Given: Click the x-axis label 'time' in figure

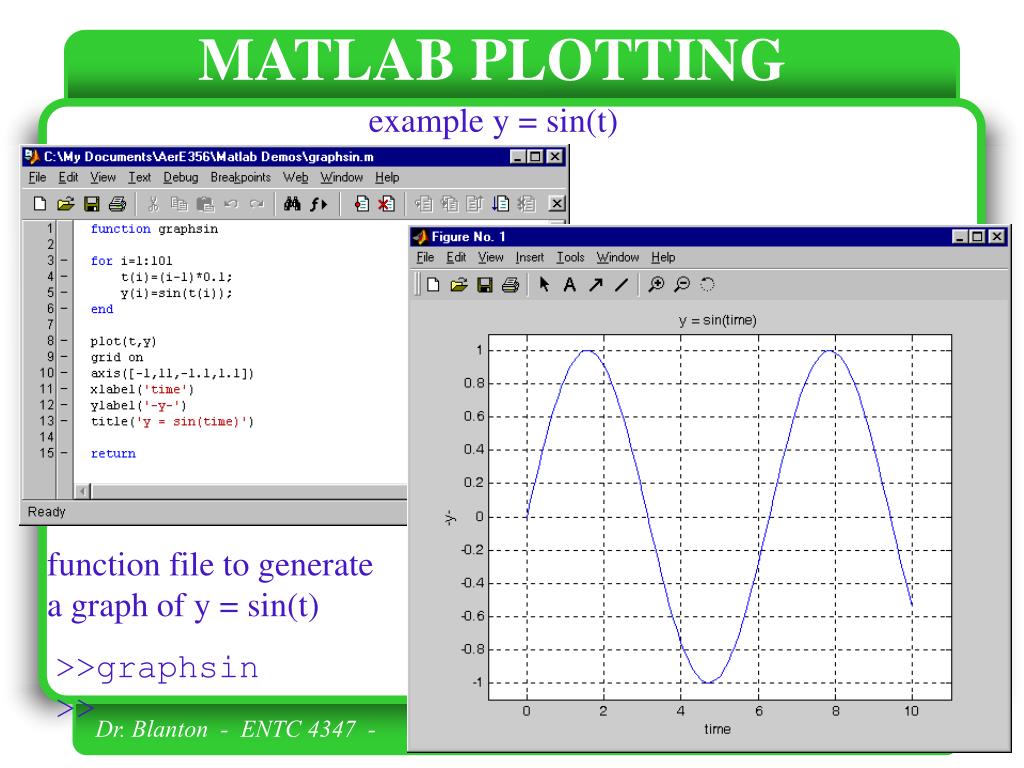Looking at the screenshot, I should click(717, 729).
